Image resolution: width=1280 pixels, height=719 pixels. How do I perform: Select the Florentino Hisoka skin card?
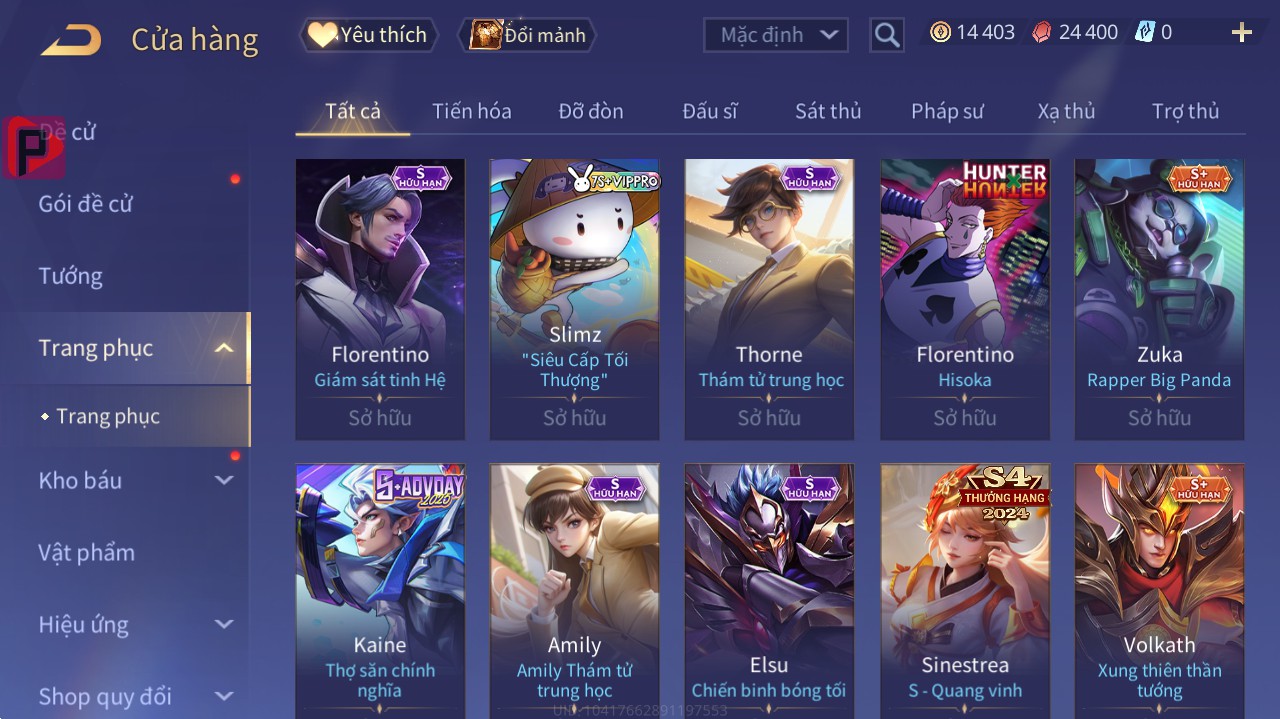(965, 299)
